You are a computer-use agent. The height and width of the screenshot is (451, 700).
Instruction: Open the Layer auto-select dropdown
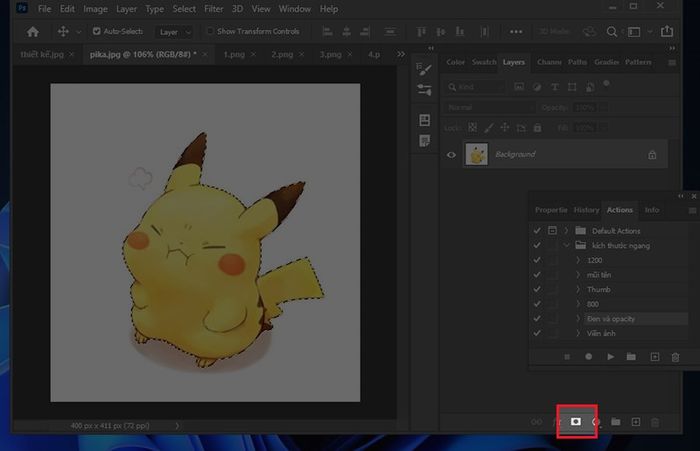pos(174,32)
